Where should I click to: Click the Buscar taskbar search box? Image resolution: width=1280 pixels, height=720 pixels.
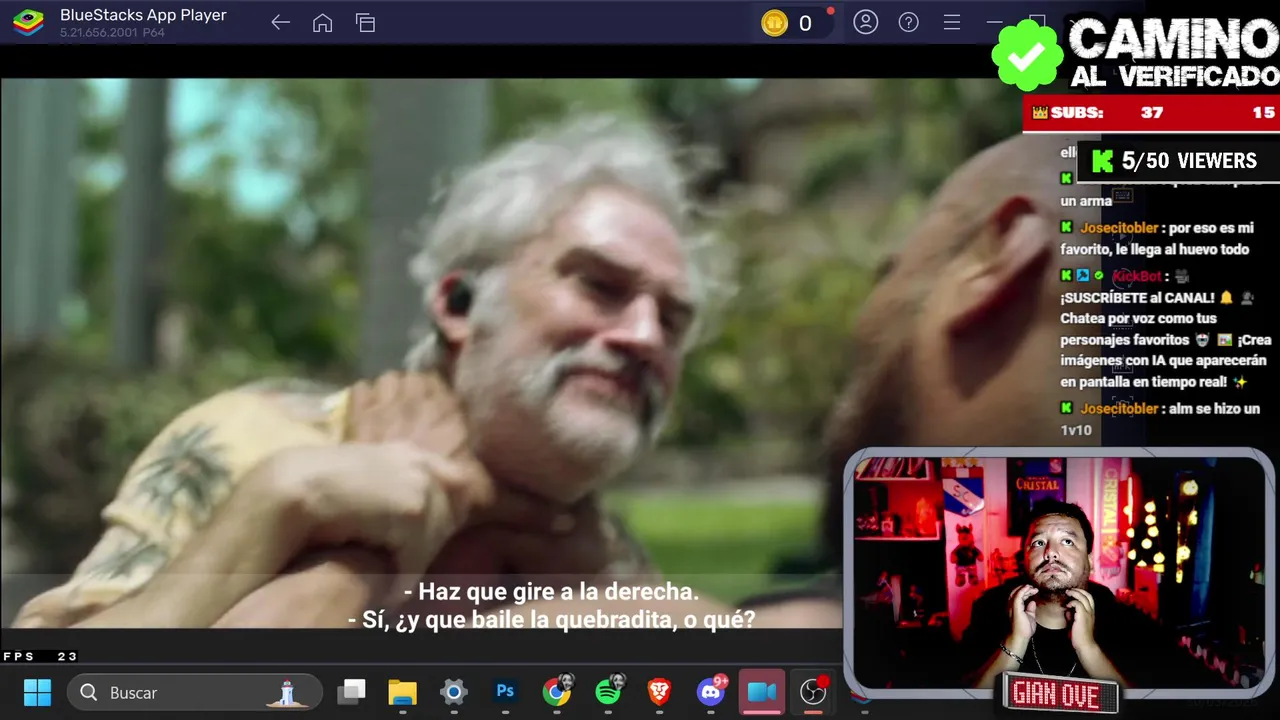(x=195, y=692)
